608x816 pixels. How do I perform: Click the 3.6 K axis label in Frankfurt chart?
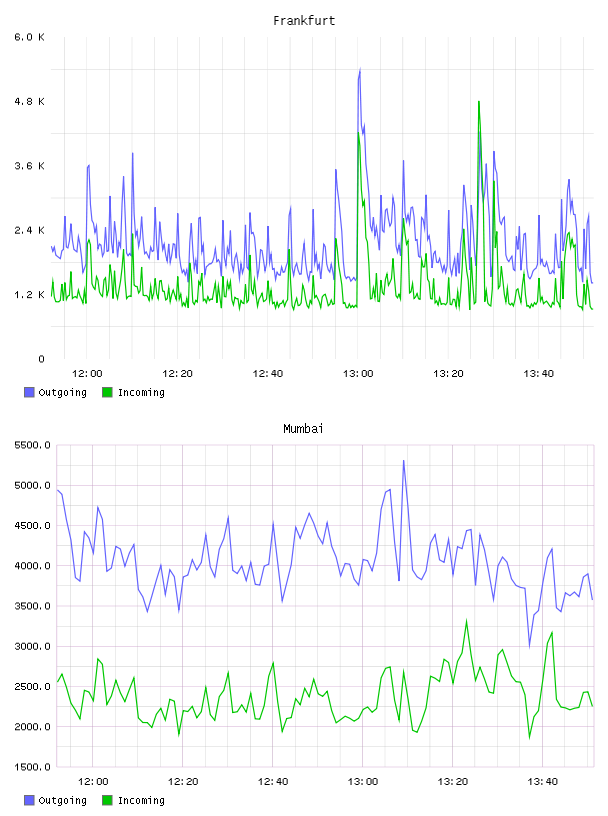pos(30,166)
